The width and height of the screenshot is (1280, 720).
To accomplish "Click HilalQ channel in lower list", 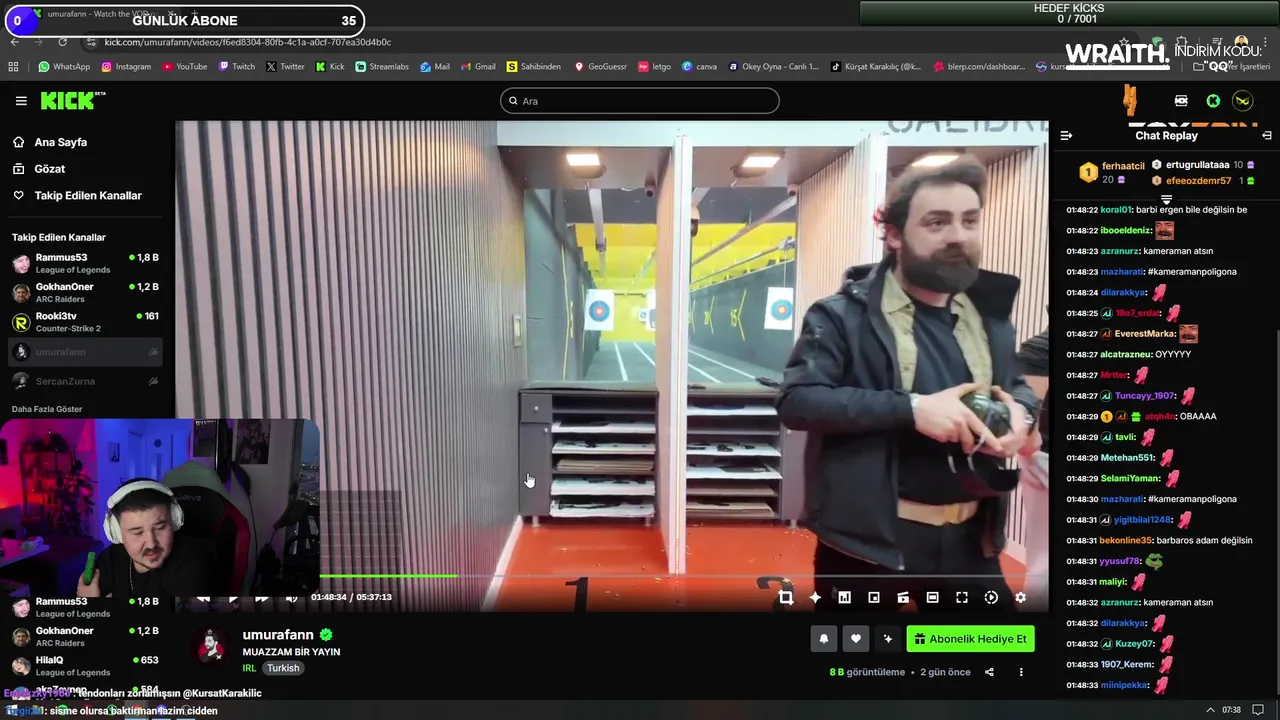I will point(85,666).
